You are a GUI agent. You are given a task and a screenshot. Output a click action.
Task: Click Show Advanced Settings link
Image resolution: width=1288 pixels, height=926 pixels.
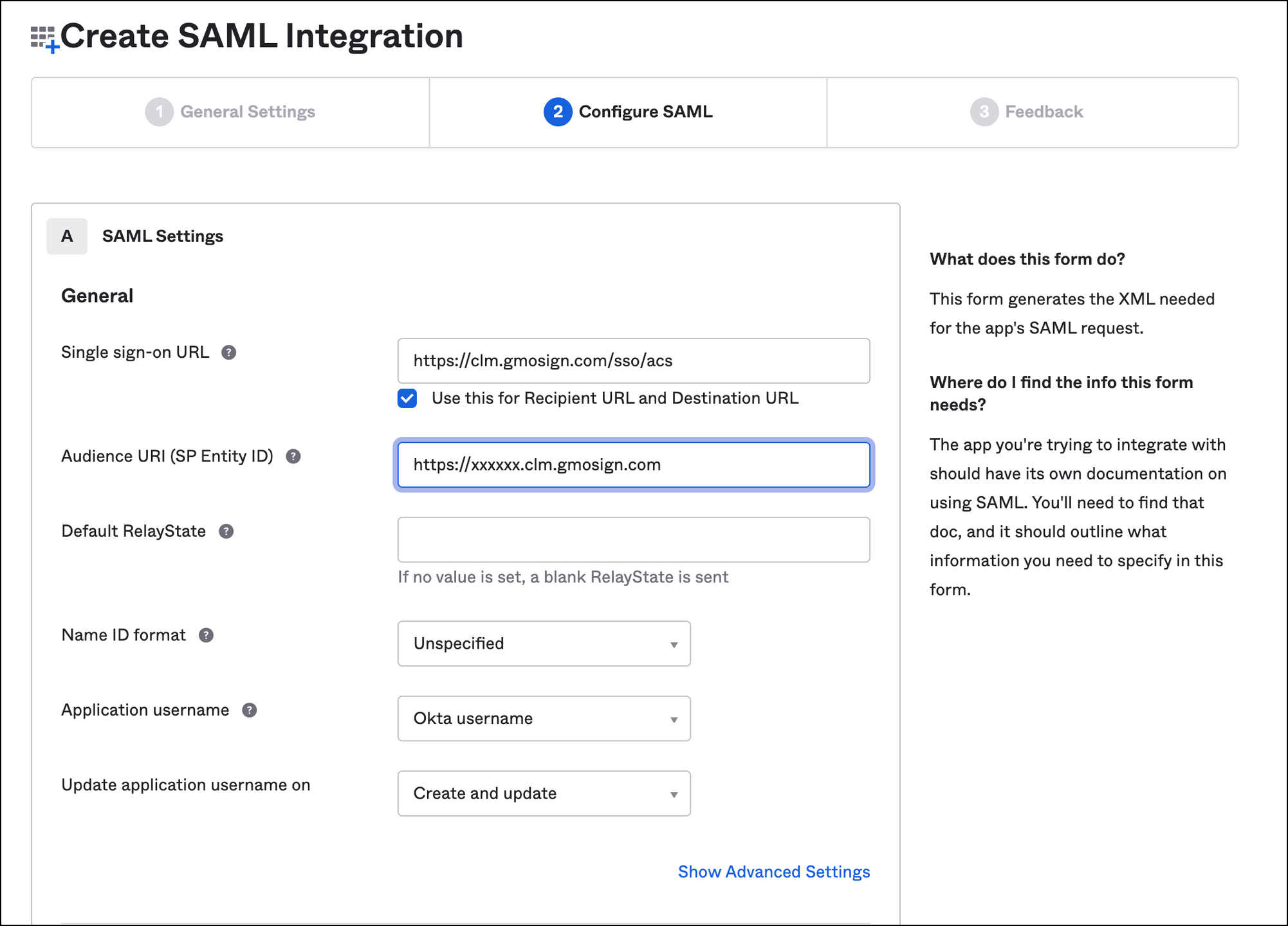click(774, 872)
